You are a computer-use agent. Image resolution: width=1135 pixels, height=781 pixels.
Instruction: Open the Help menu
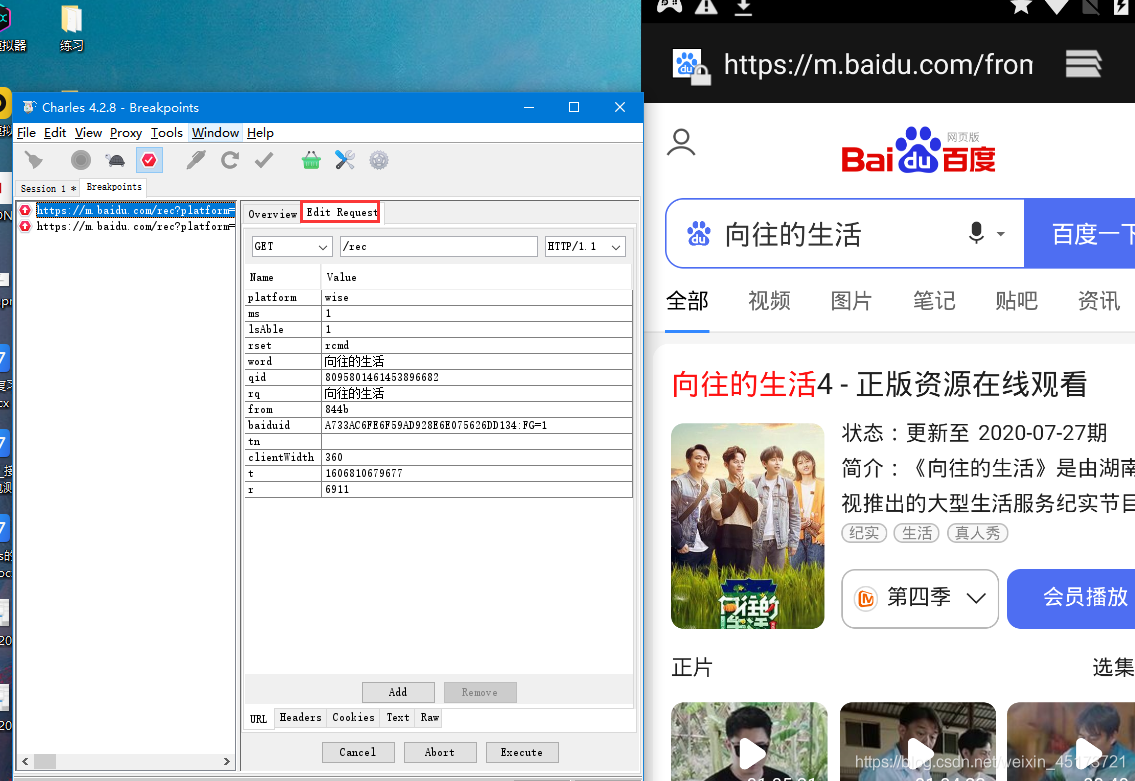pyautogui.click(x=260, y=132)
